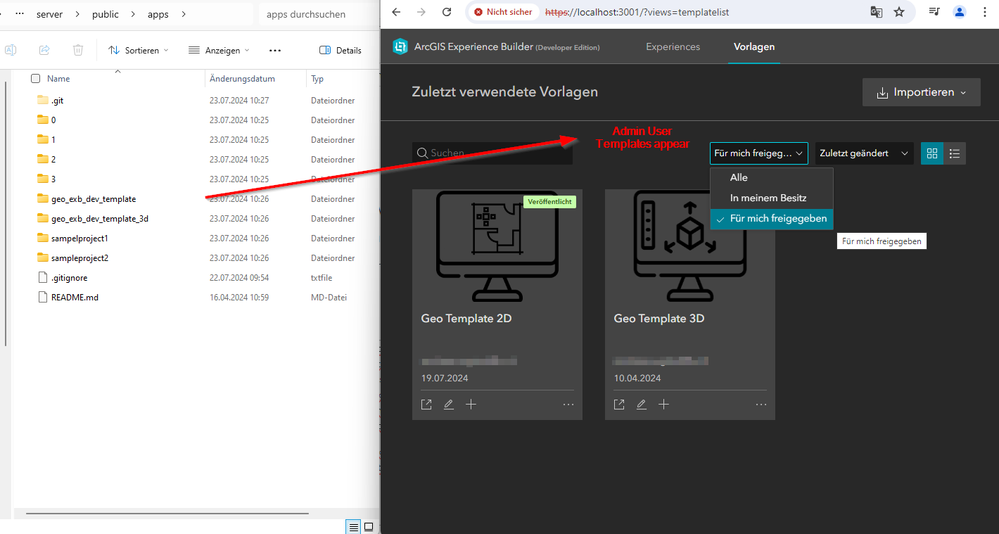The width and height of the screenshot is (999, 534).
Task: Click edit pencil icon on Geo Template 3D
Action: [642, 405]
